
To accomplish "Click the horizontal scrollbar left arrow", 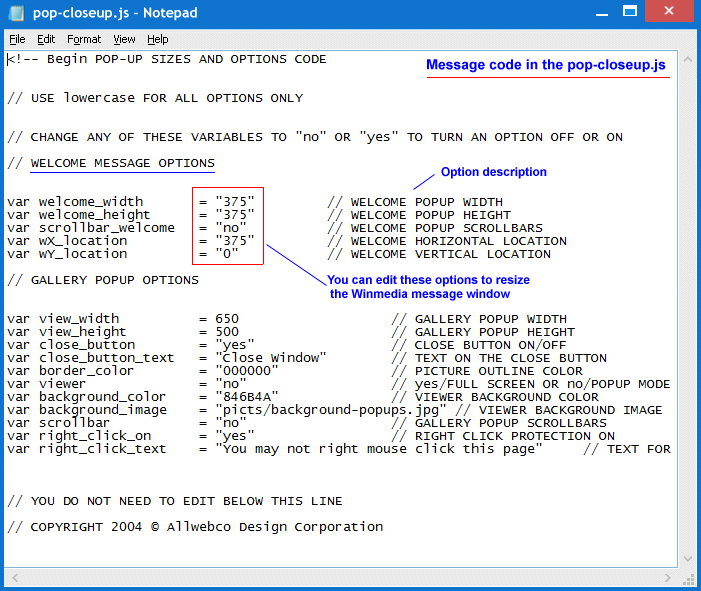I will [x=13, y=576].
